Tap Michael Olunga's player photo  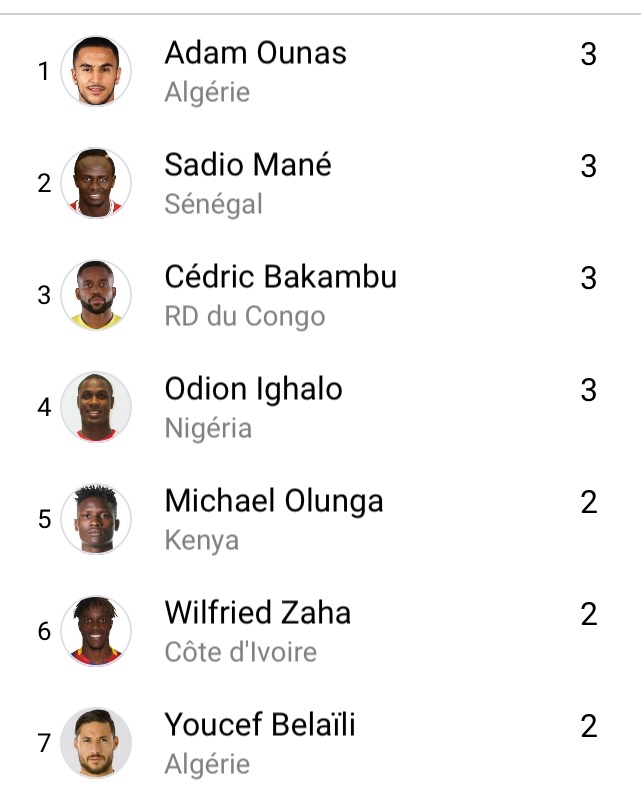[x=96, y=519]
